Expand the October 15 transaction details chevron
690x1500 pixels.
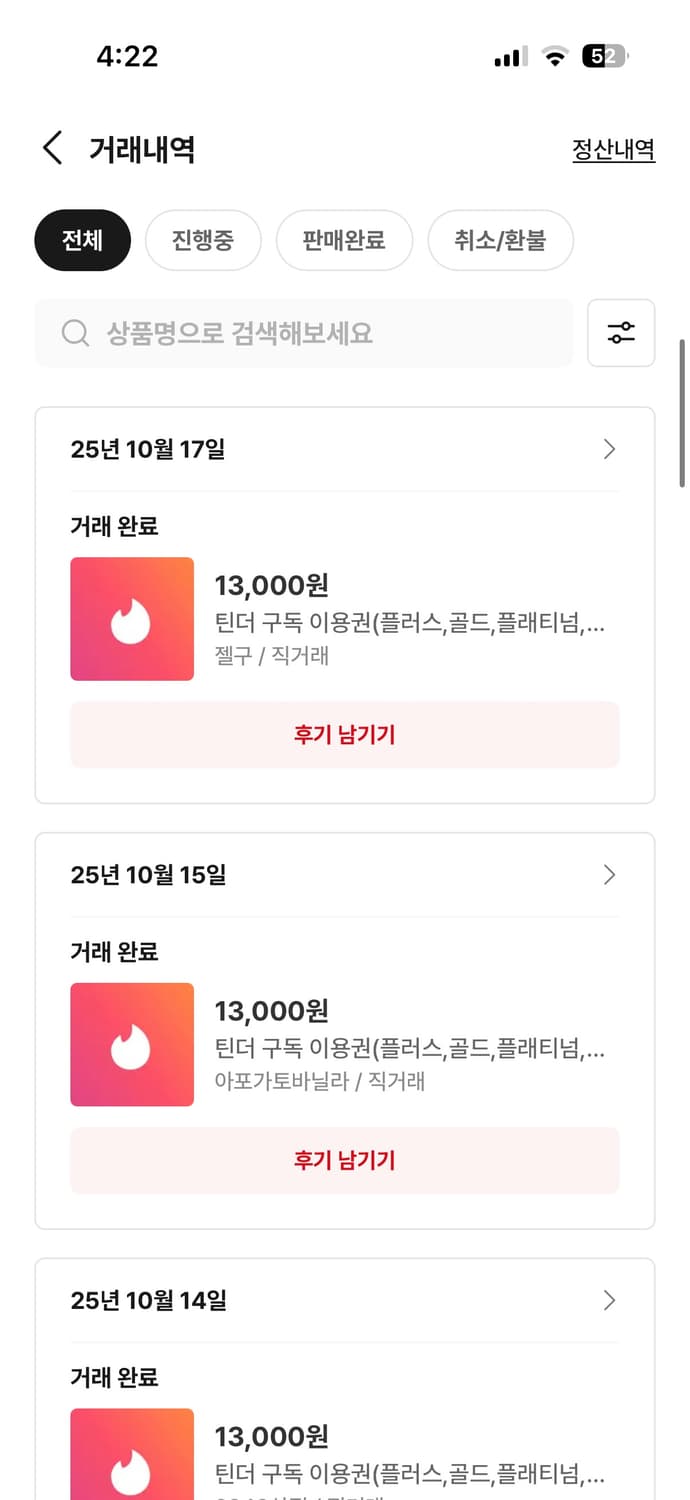tap(609, 875)
